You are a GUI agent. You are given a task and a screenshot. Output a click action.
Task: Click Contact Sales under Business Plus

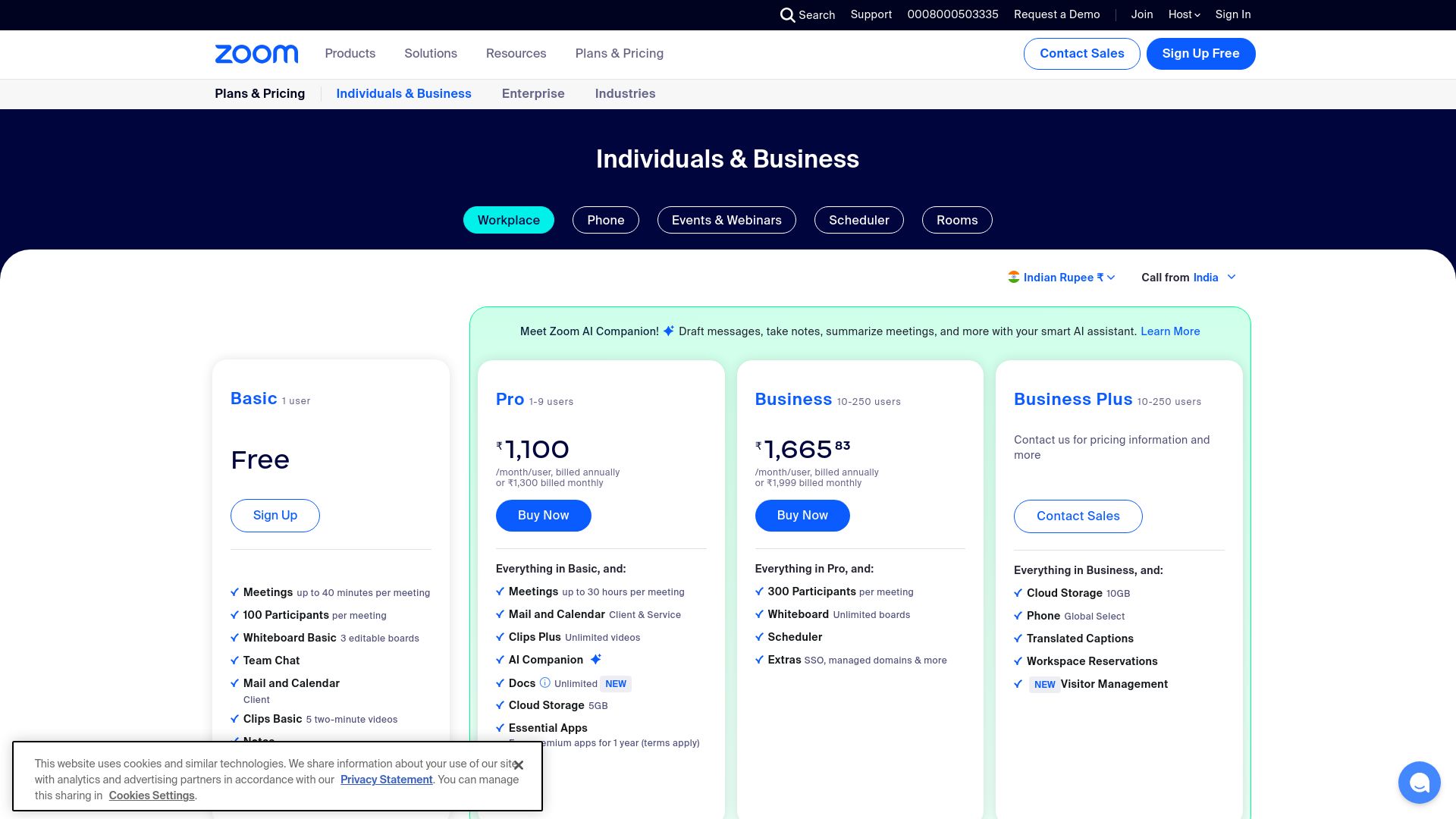click(1078, 516)
